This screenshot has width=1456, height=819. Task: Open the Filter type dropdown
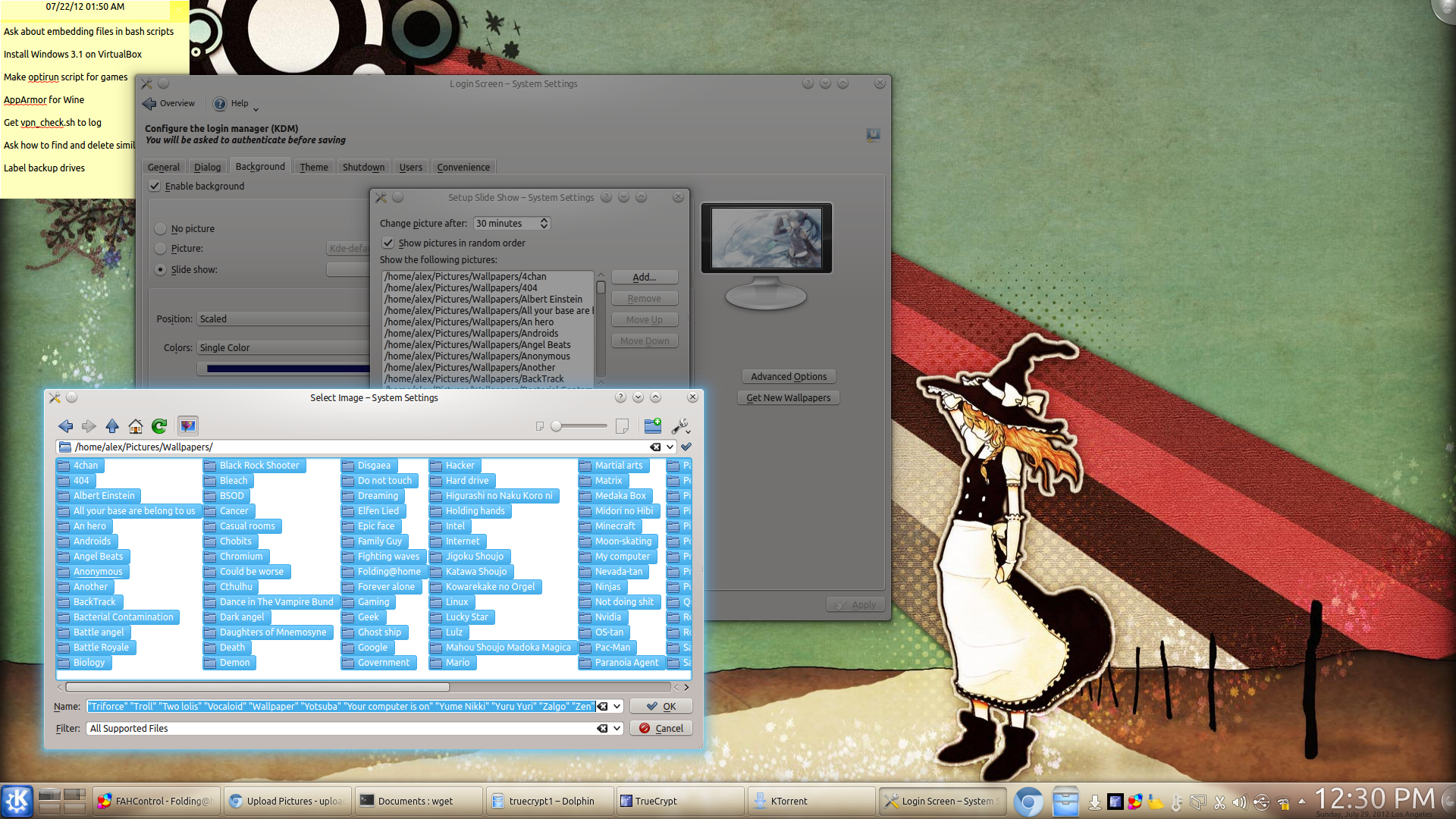tap(617, 729)
